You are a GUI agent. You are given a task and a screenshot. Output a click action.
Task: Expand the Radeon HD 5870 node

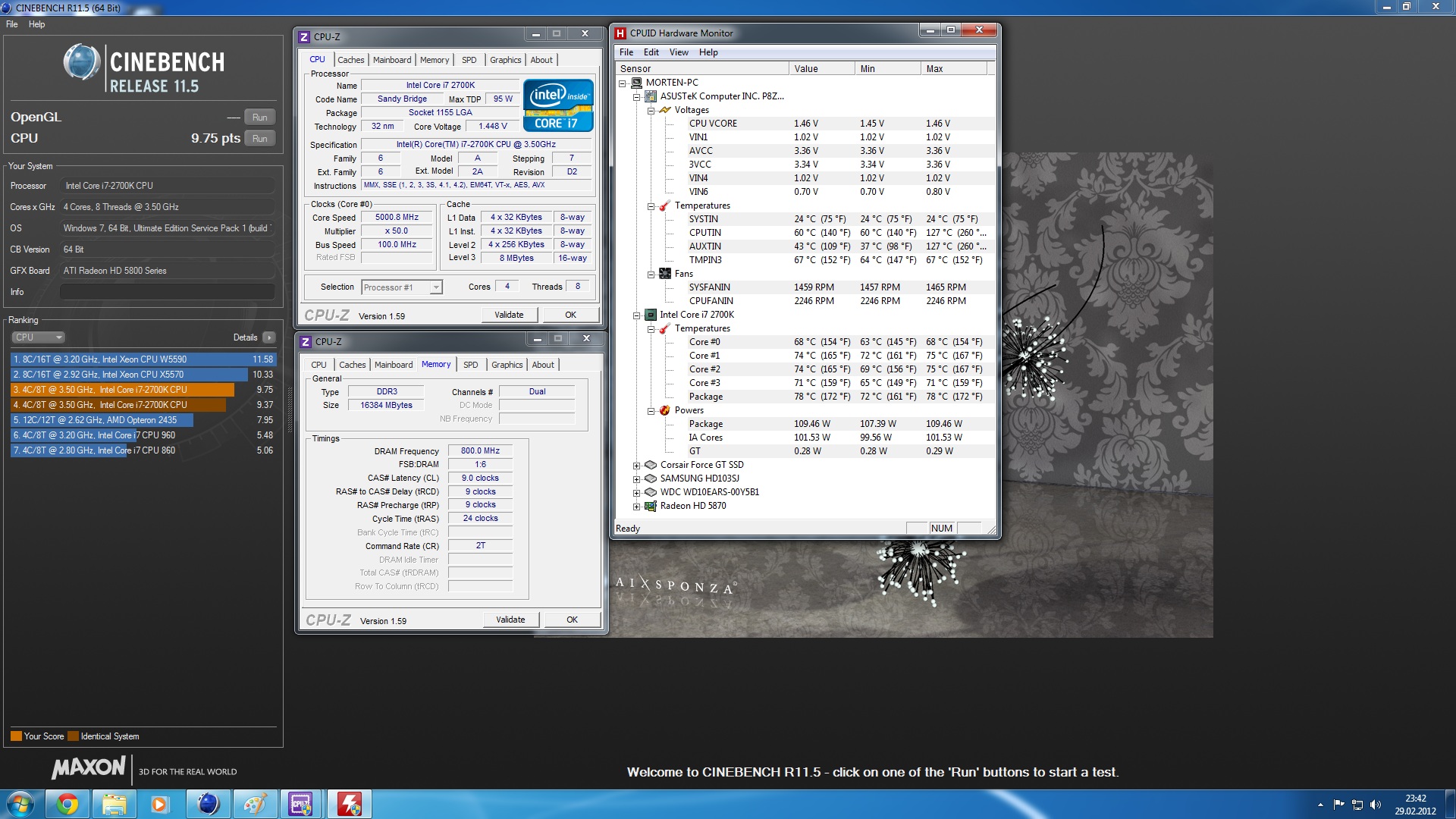click(x=637, y=506)
